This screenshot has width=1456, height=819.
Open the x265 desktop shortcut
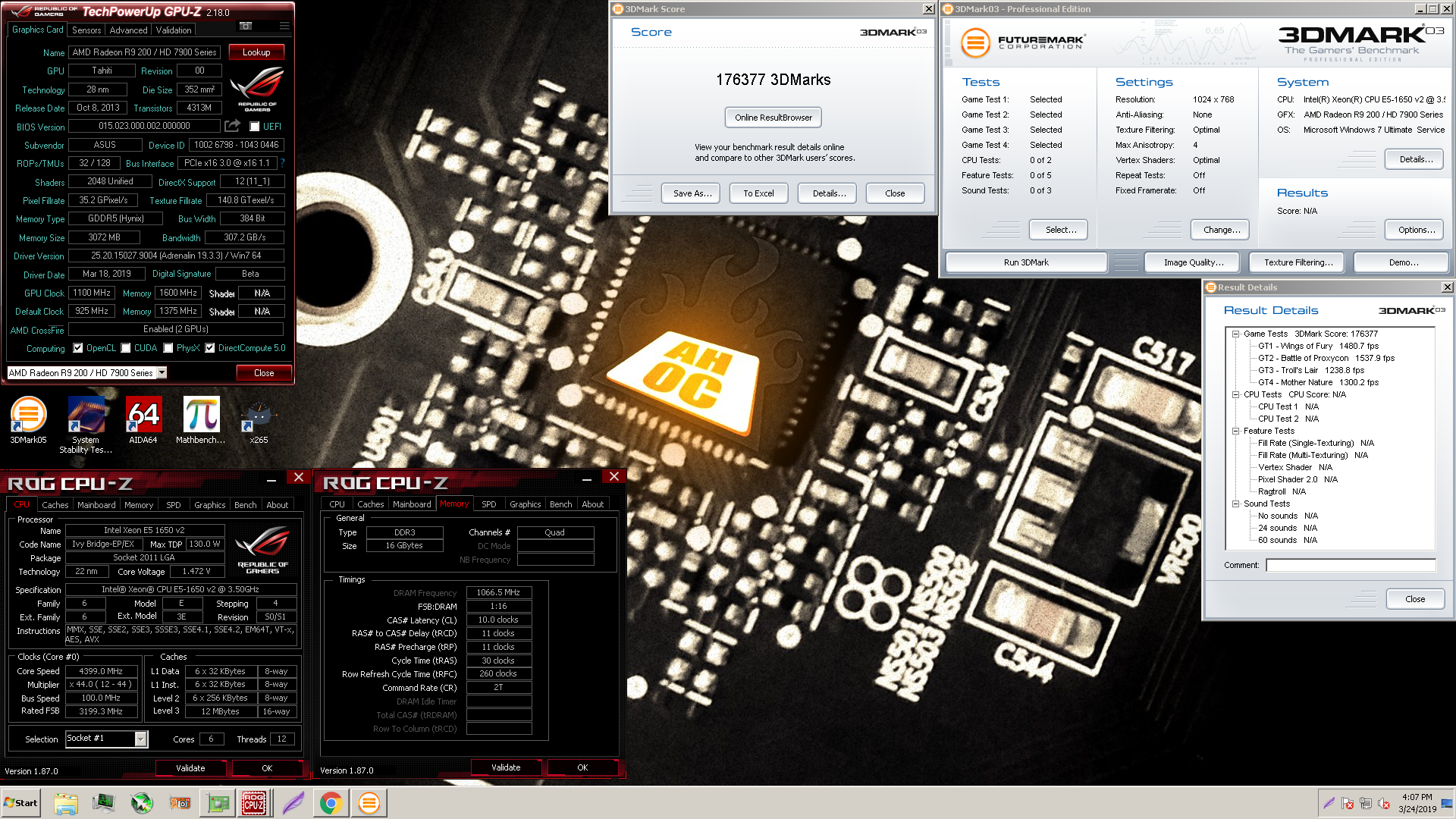(x=259, y=420)
